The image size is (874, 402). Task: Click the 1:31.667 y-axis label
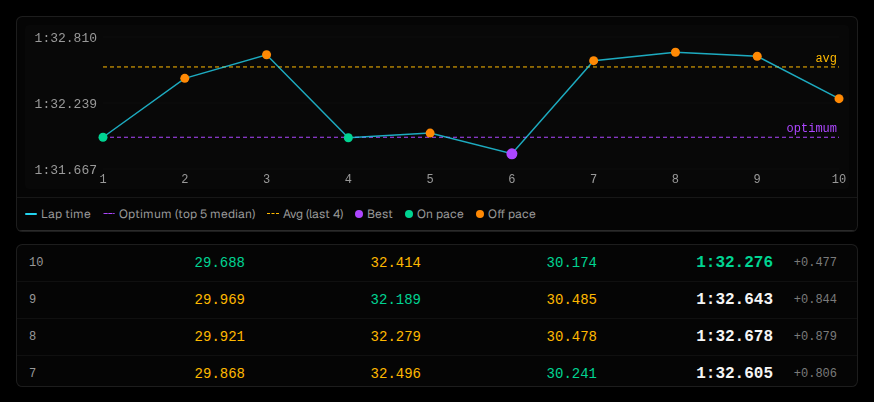coord(66,169)
